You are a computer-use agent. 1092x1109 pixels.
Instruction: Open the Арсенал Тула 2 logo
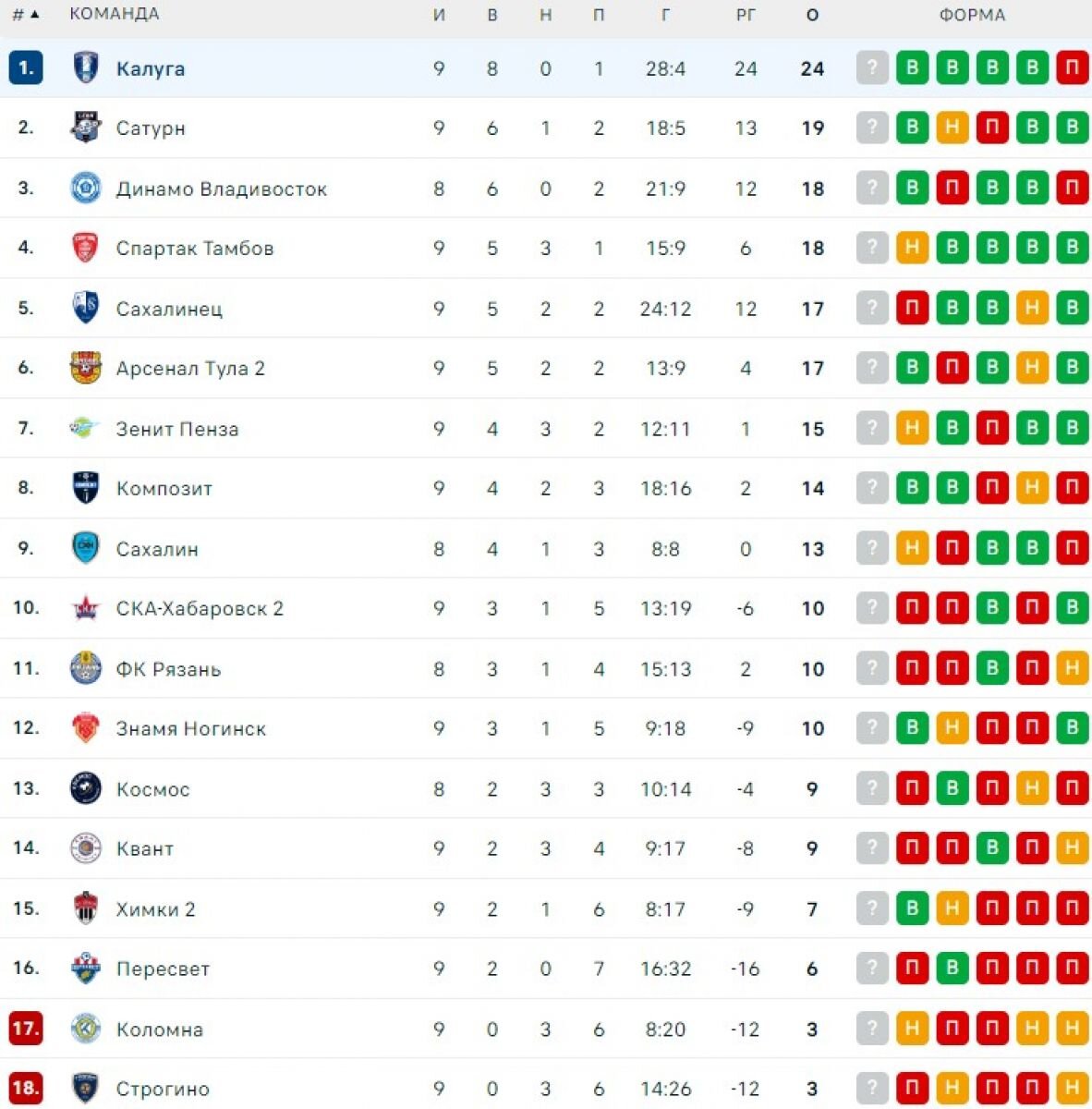click(x=86, y=368)
